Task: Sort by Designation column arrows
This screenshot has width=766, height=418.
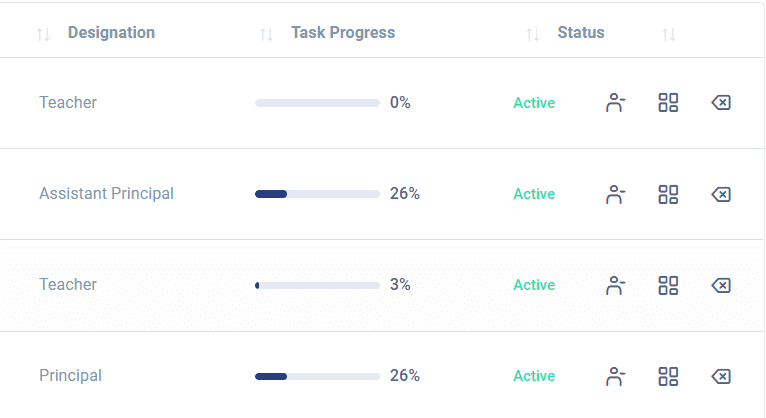Action: point(43,34)
